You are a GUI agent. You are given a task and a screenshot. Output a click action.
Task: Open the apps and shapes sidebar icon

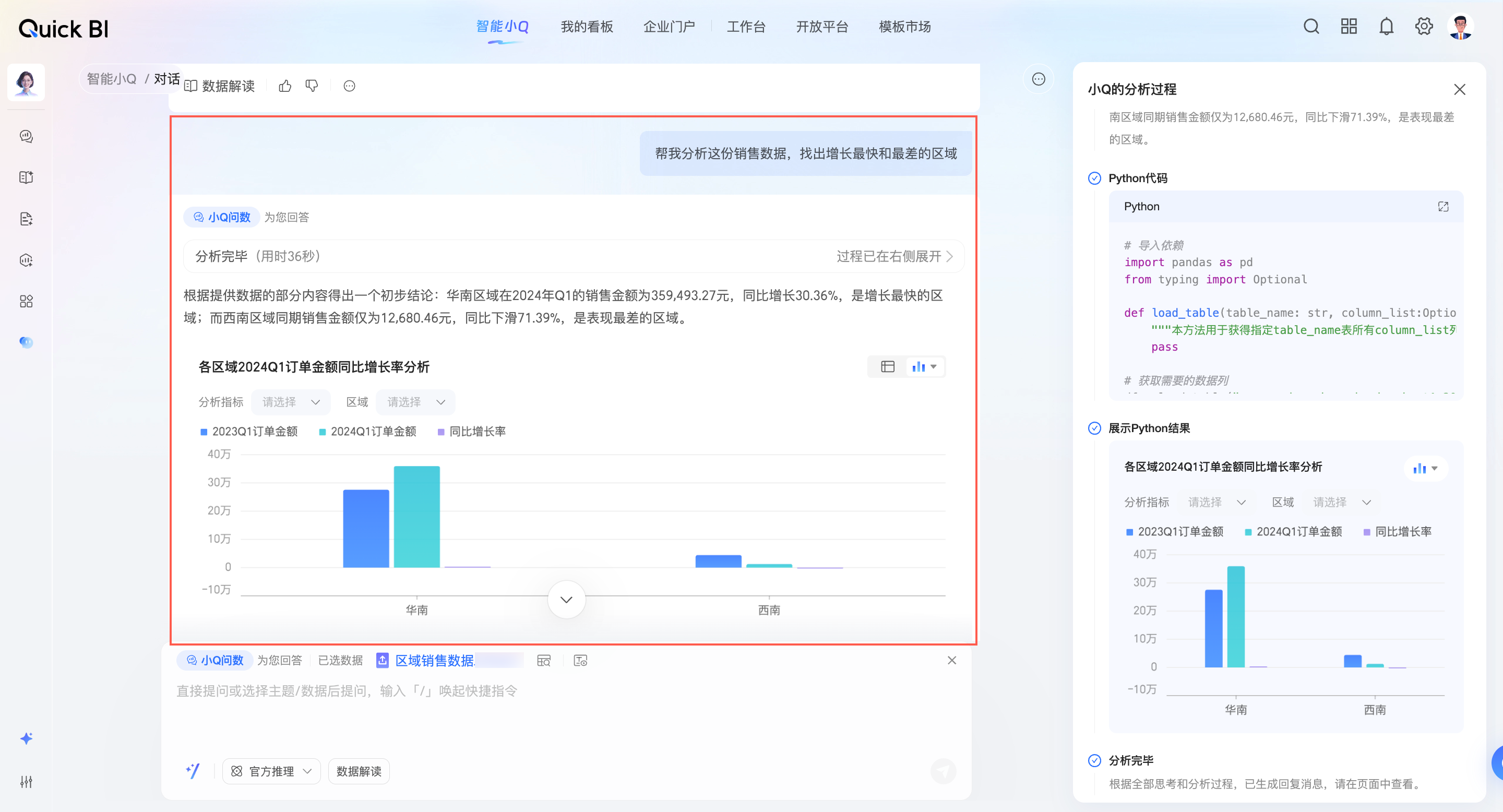pyautogui.click(x=26, y=301)
